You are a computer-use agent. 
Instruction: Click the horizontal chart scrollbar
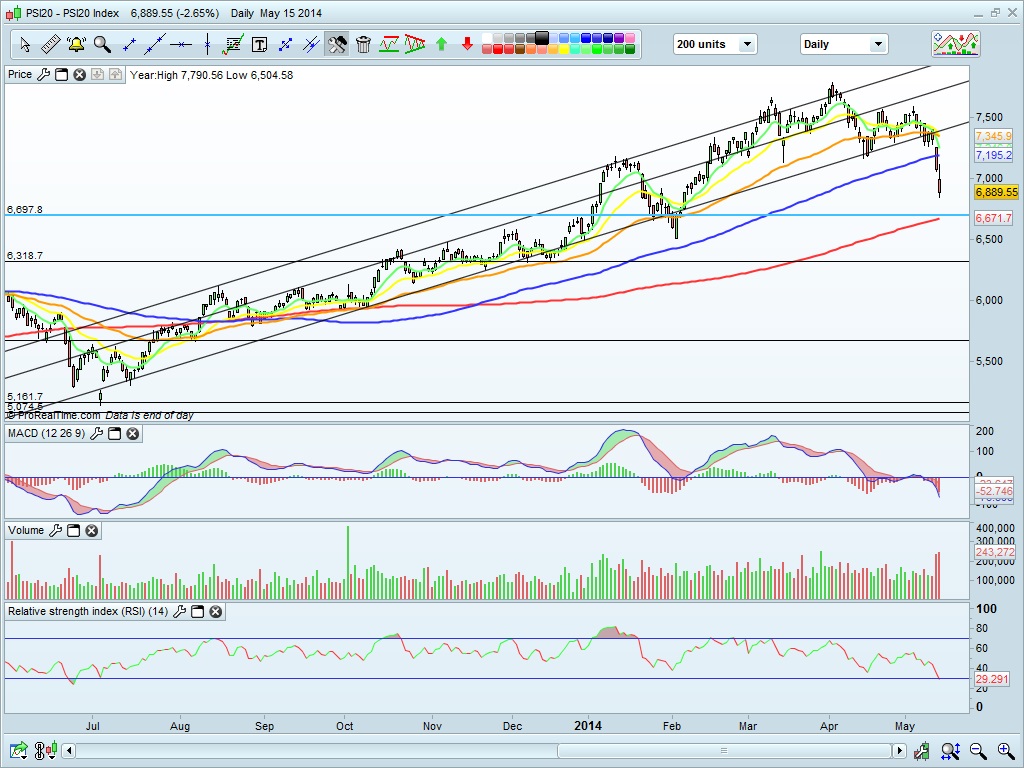[x=480, y=750]
